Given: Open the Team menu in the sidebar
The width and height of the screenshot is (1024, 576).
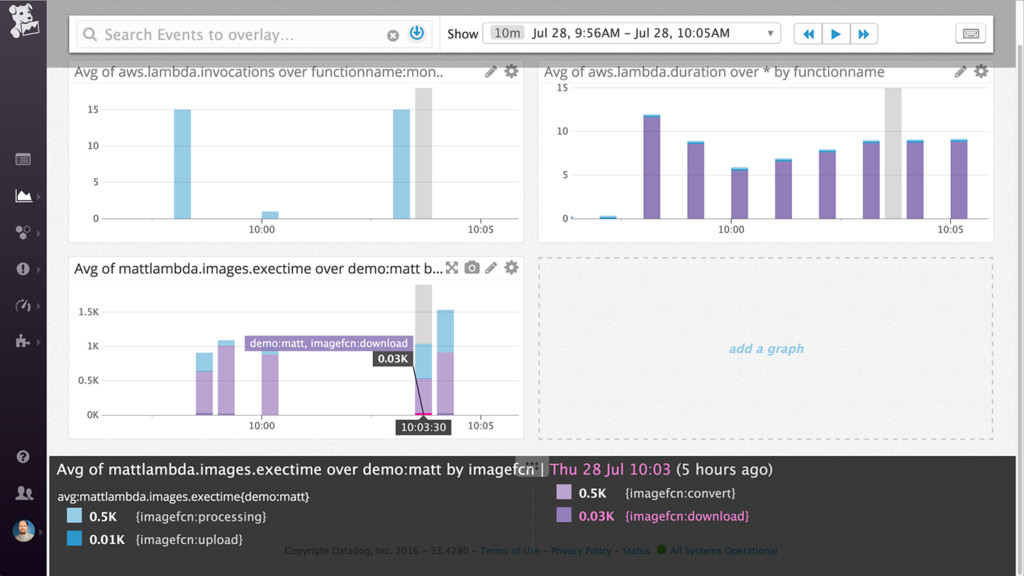Looking at the screenshot, I should point(24,493).
